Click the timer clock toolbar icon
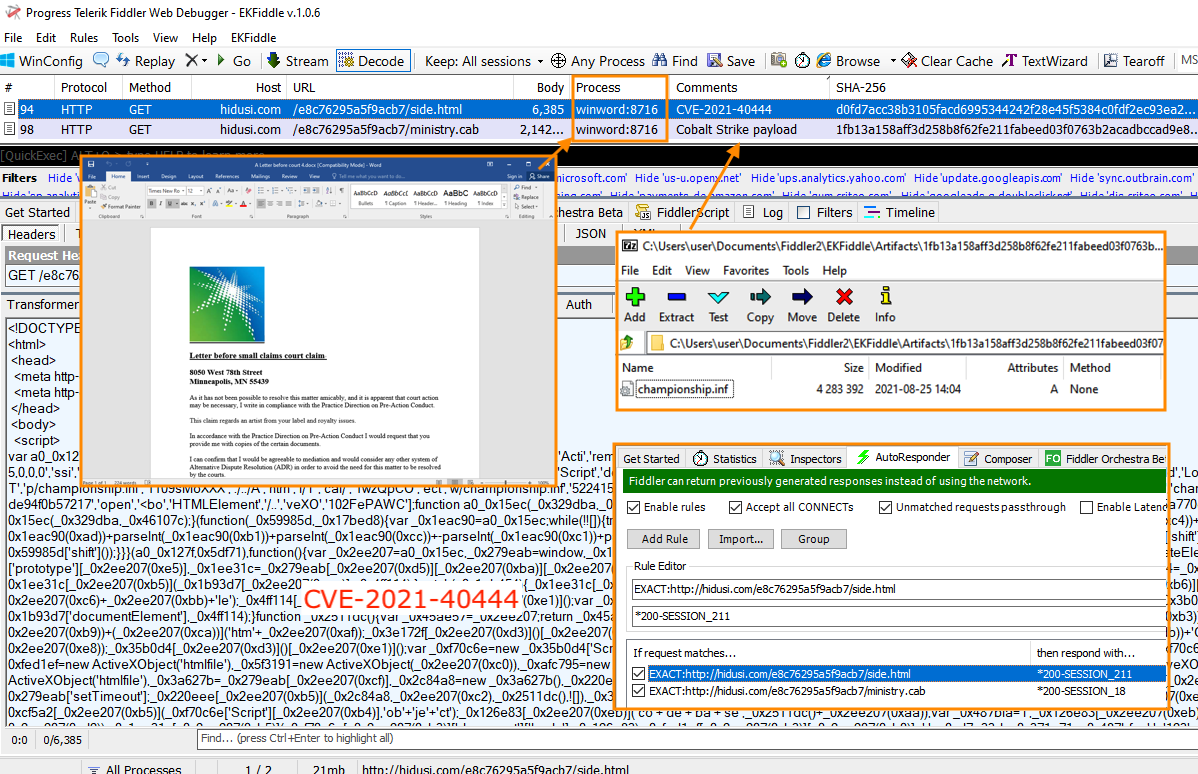This screenshot has width=1198, height=774. tap(802, 60)
